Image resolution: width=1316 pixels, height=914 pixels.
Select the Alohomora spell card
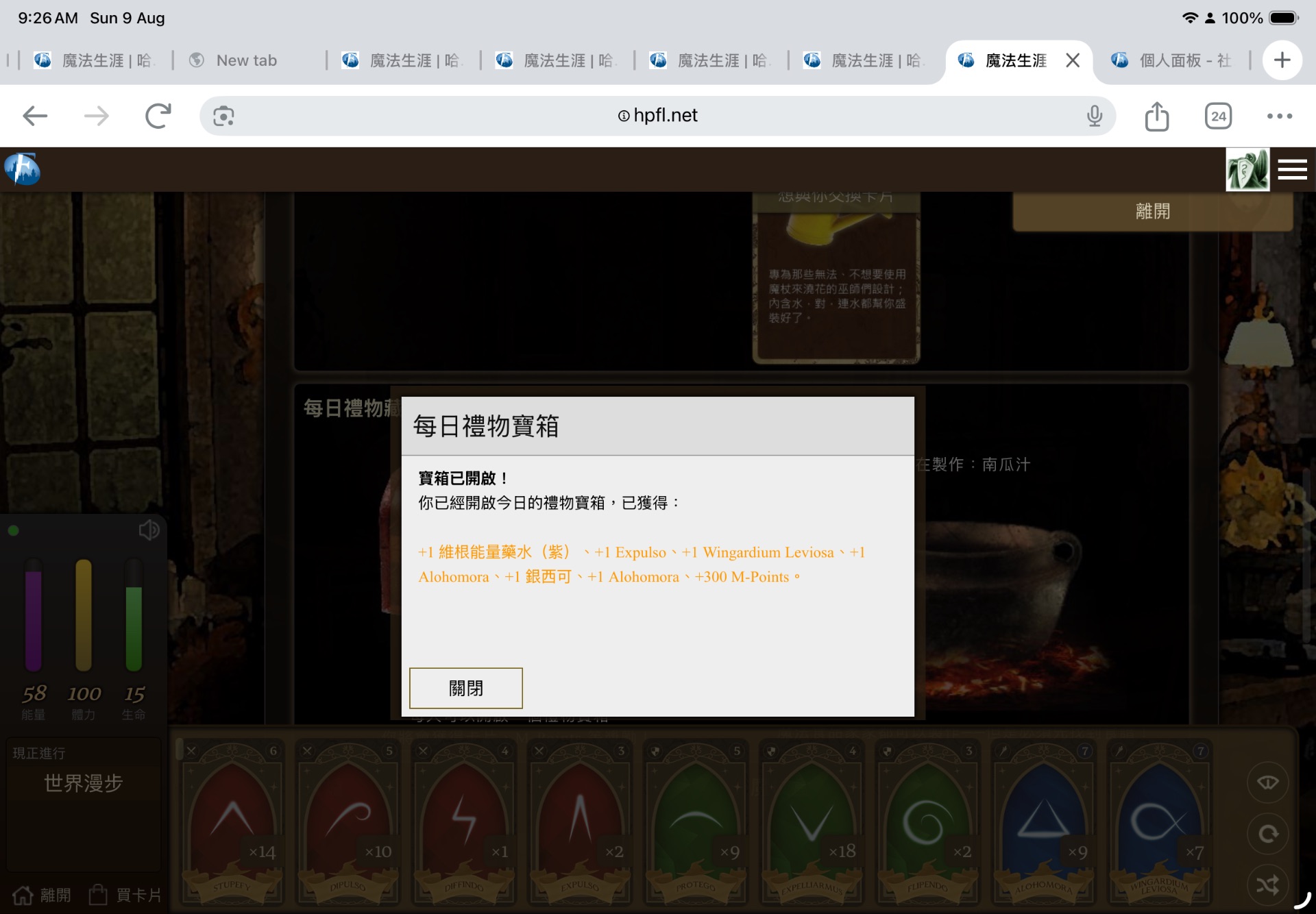1043,823
